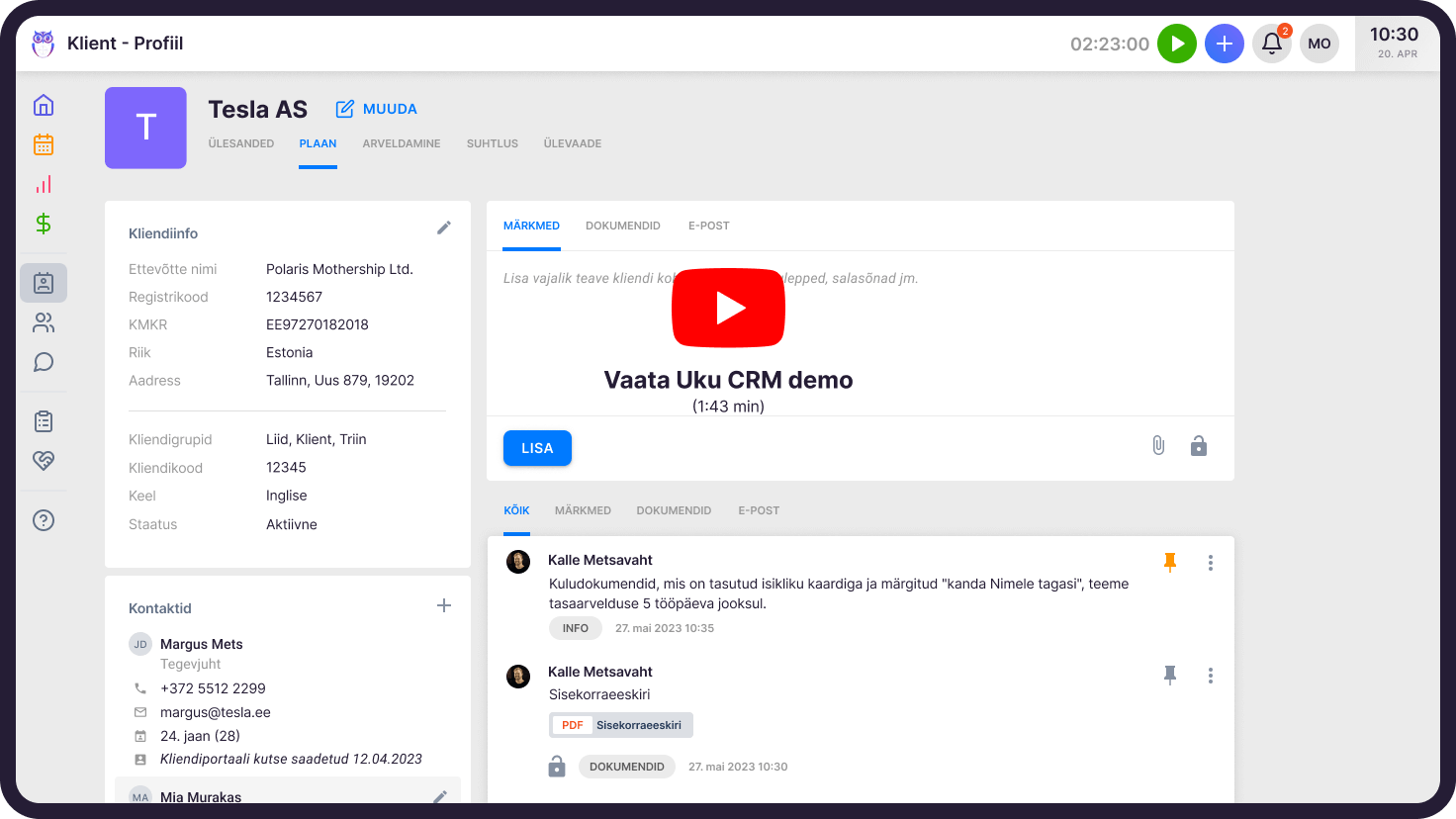Click the INFO tag on note
The height and width of the screenshot is (819, 1456).
point(576,628)
